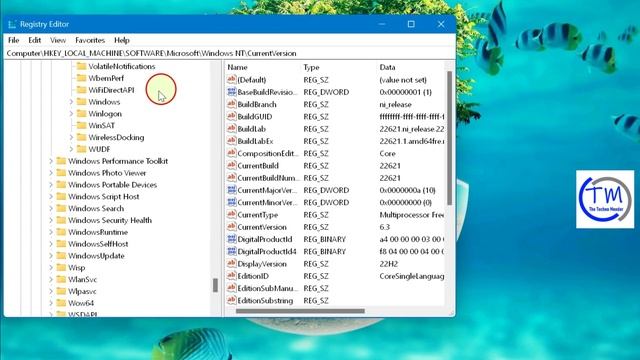Click the tree pane vertical scrollbar thumb
The width and height of the screenshot is (640, 360).
(x=215, y=285)
